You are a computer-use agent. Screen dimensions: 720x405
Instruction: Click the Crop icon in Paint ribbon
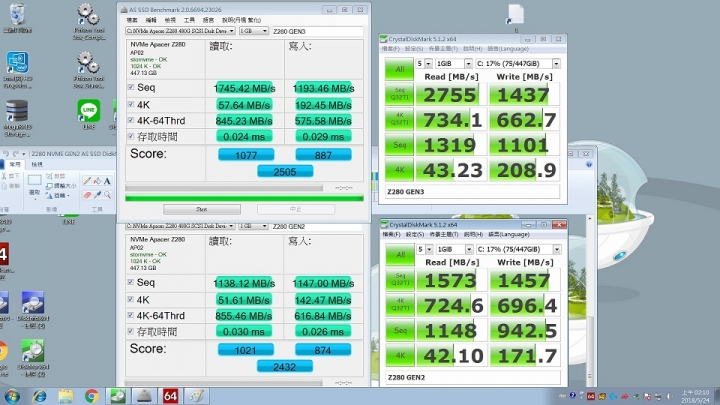[x=49, y=176]
